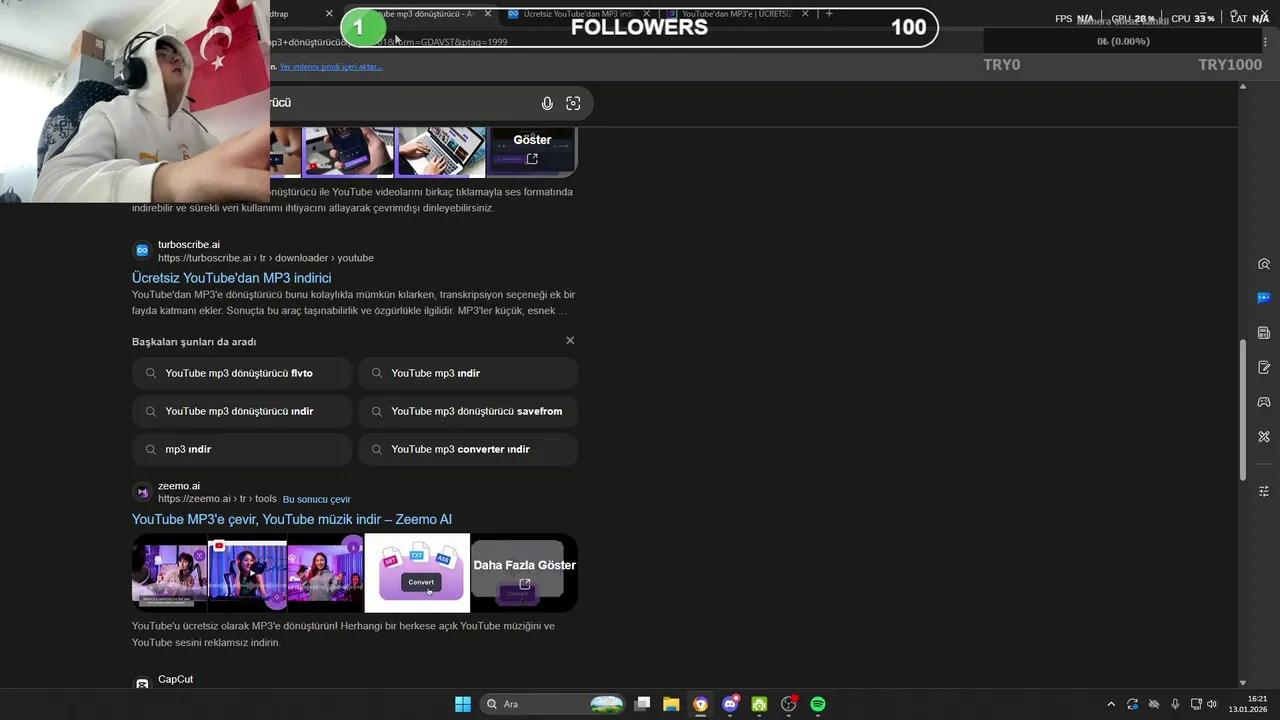Search 'YouTube mp3 converter ındir' suggestion
Screen dimensions: 1280x720
(468, 449)
